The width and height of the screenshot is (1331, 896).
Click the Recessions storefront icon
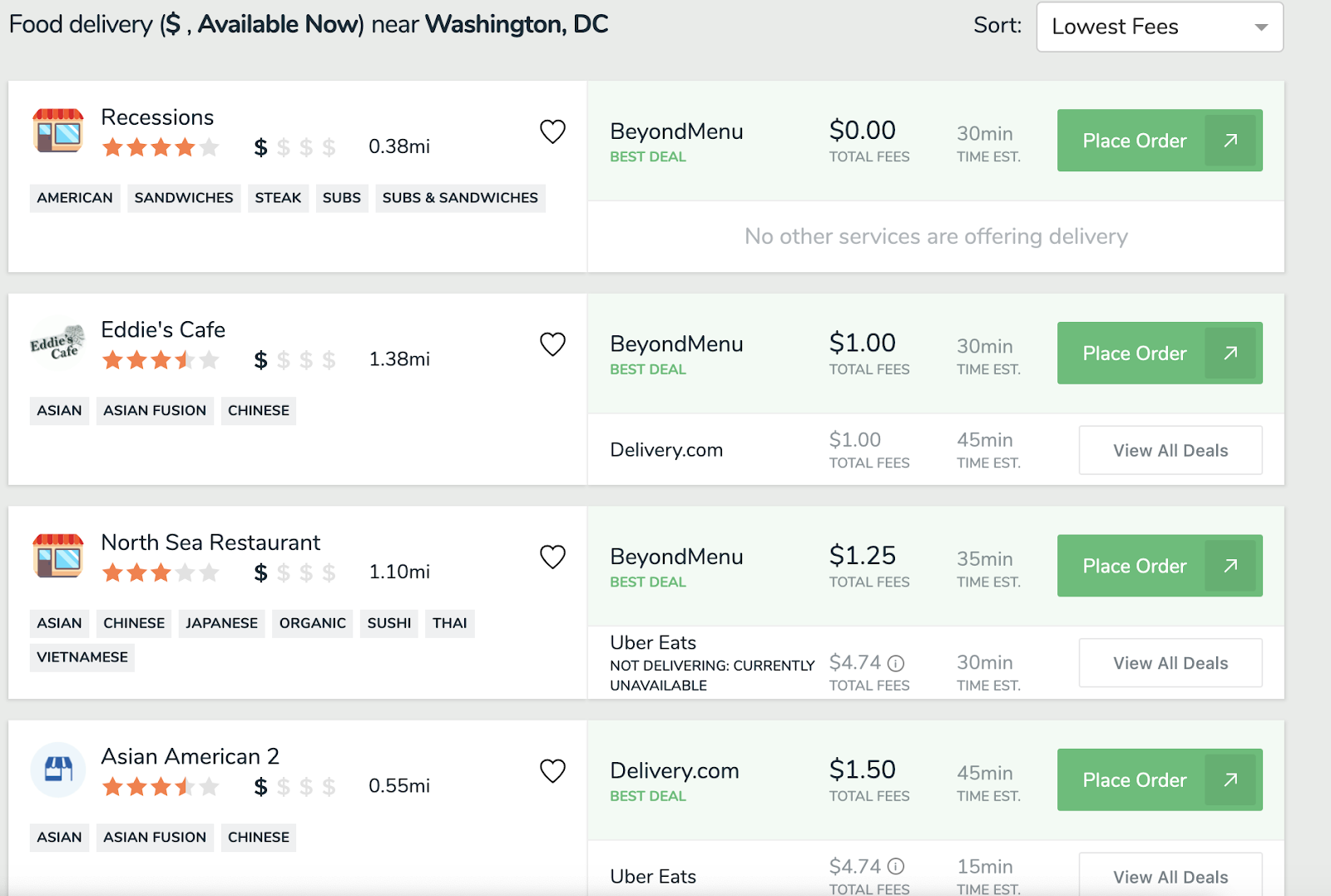[58, 131]
